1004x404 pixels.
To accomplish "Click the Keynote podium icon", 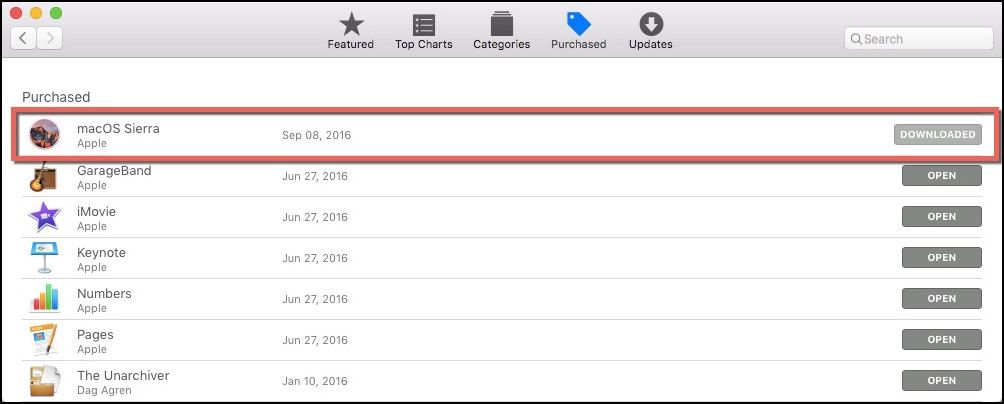I will 44,257.
